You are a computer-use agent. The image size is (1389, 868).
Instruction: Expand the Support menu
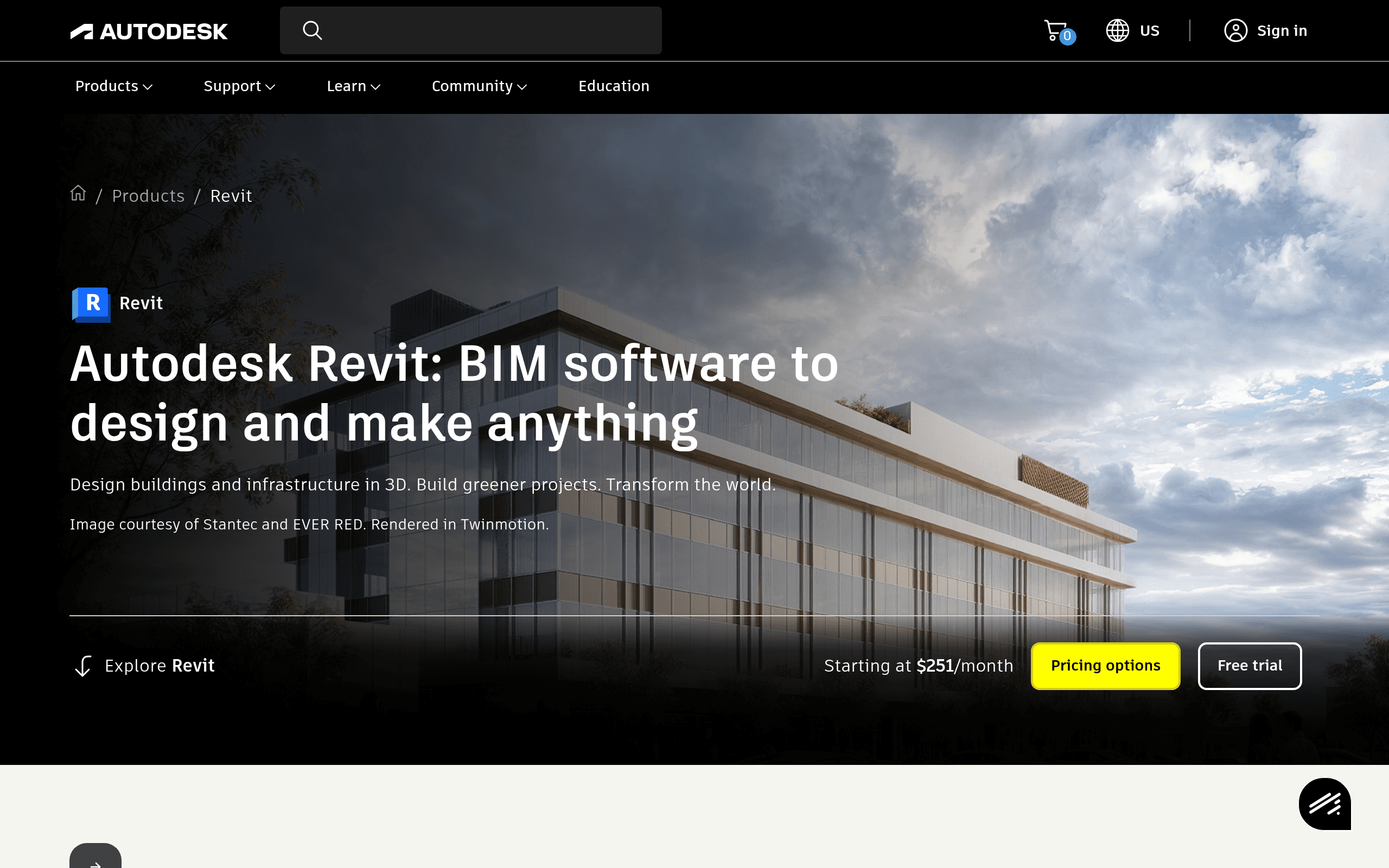pyautogui.click(x=239, y=86)
